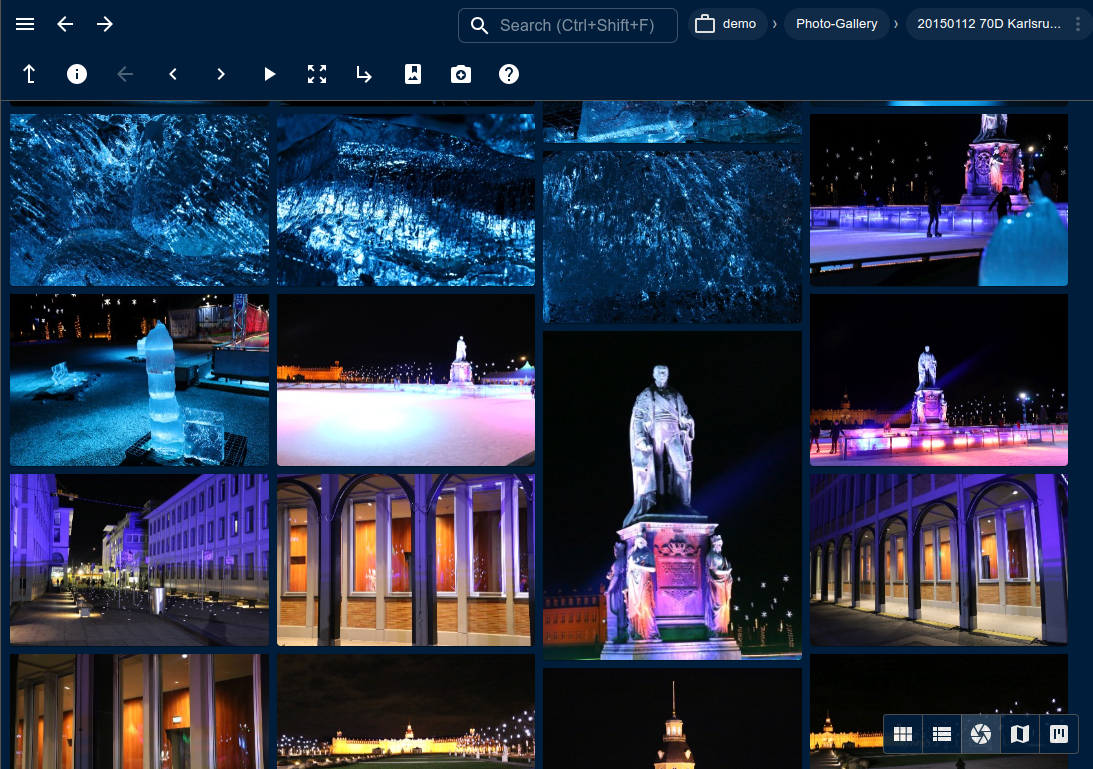Open help with the question mark icon

pos(509,74)
